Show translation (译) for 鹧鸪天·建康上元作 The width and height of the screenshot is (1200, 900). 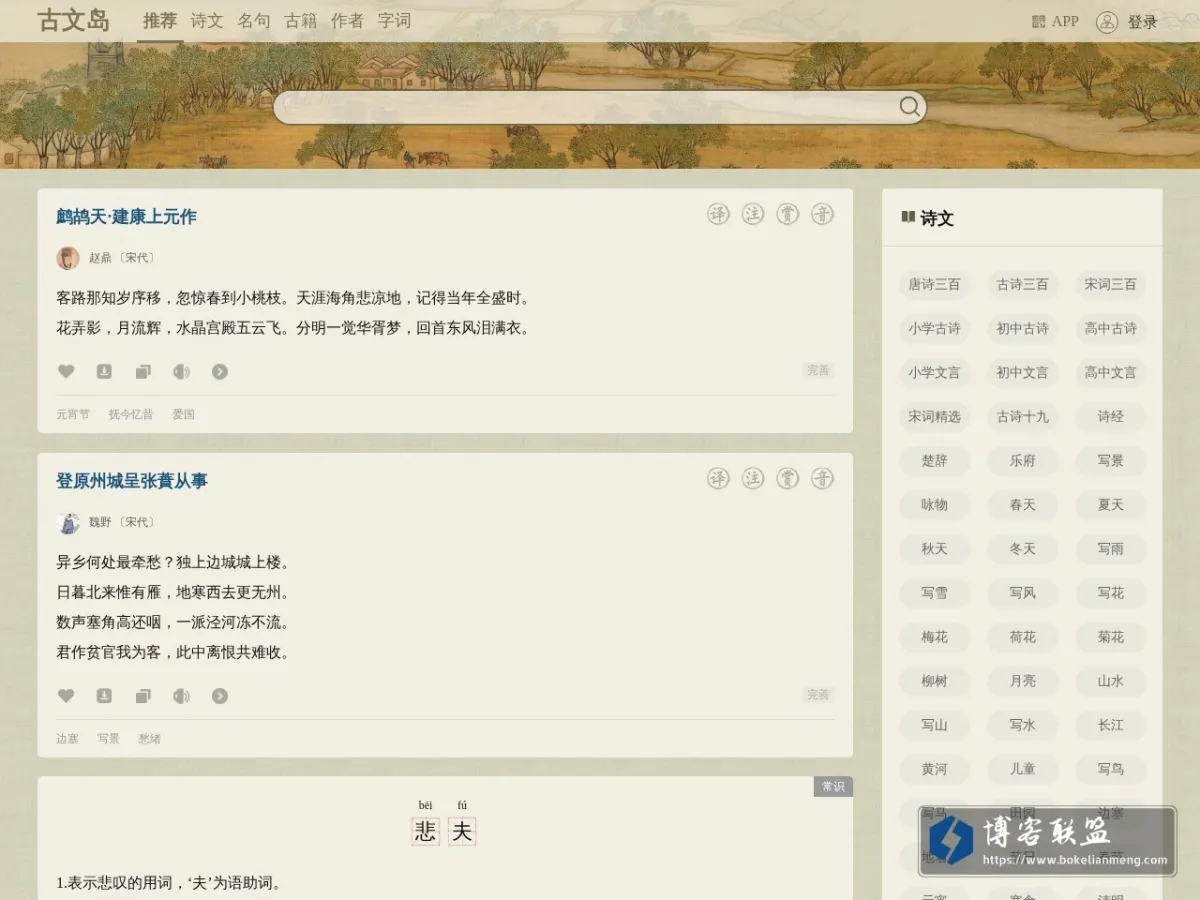pyautogui.click(x=718, y=214)
